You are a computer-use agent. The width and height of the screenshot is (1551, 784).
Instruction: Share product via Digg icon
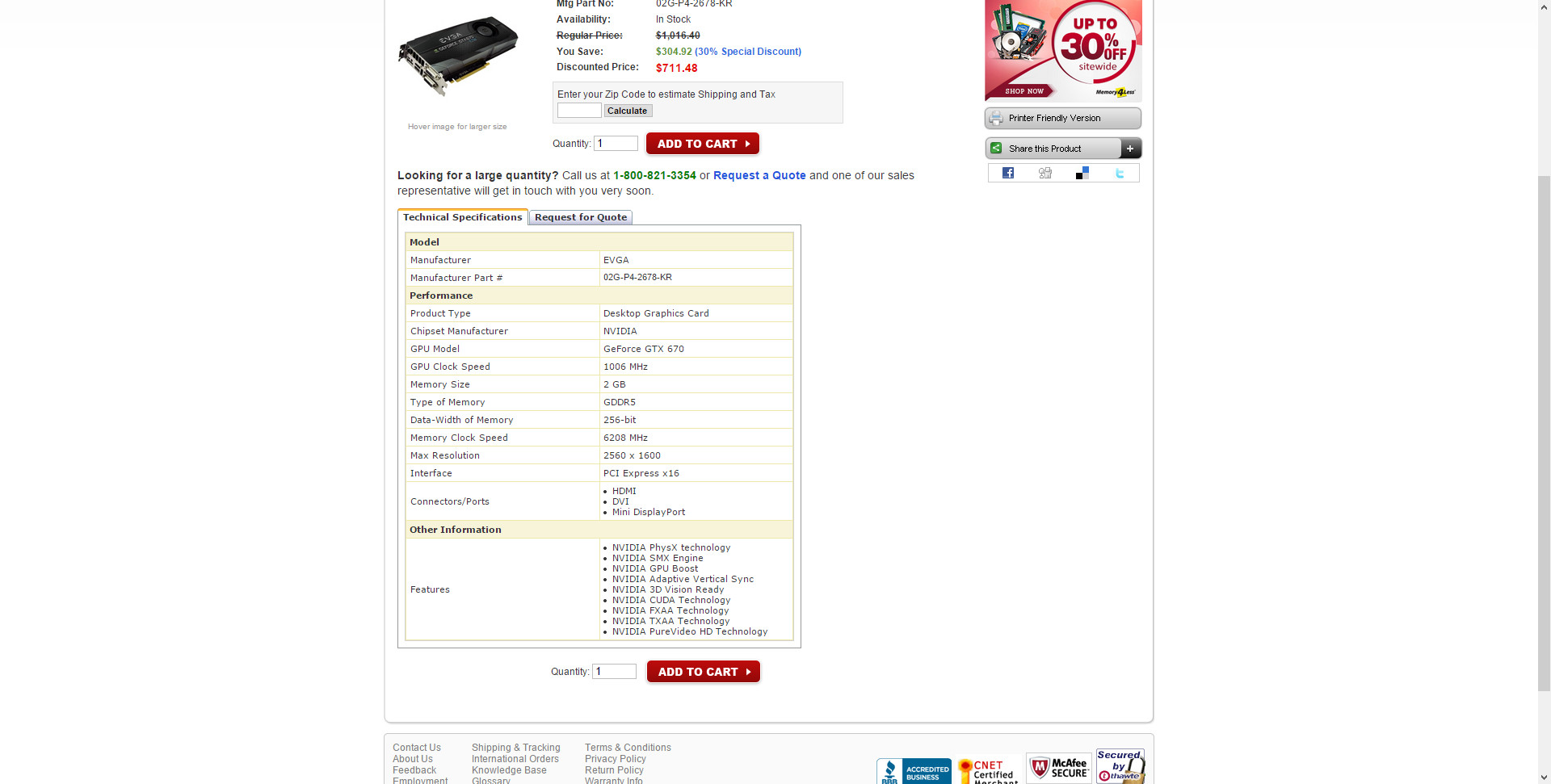(x=1045, y=173)
